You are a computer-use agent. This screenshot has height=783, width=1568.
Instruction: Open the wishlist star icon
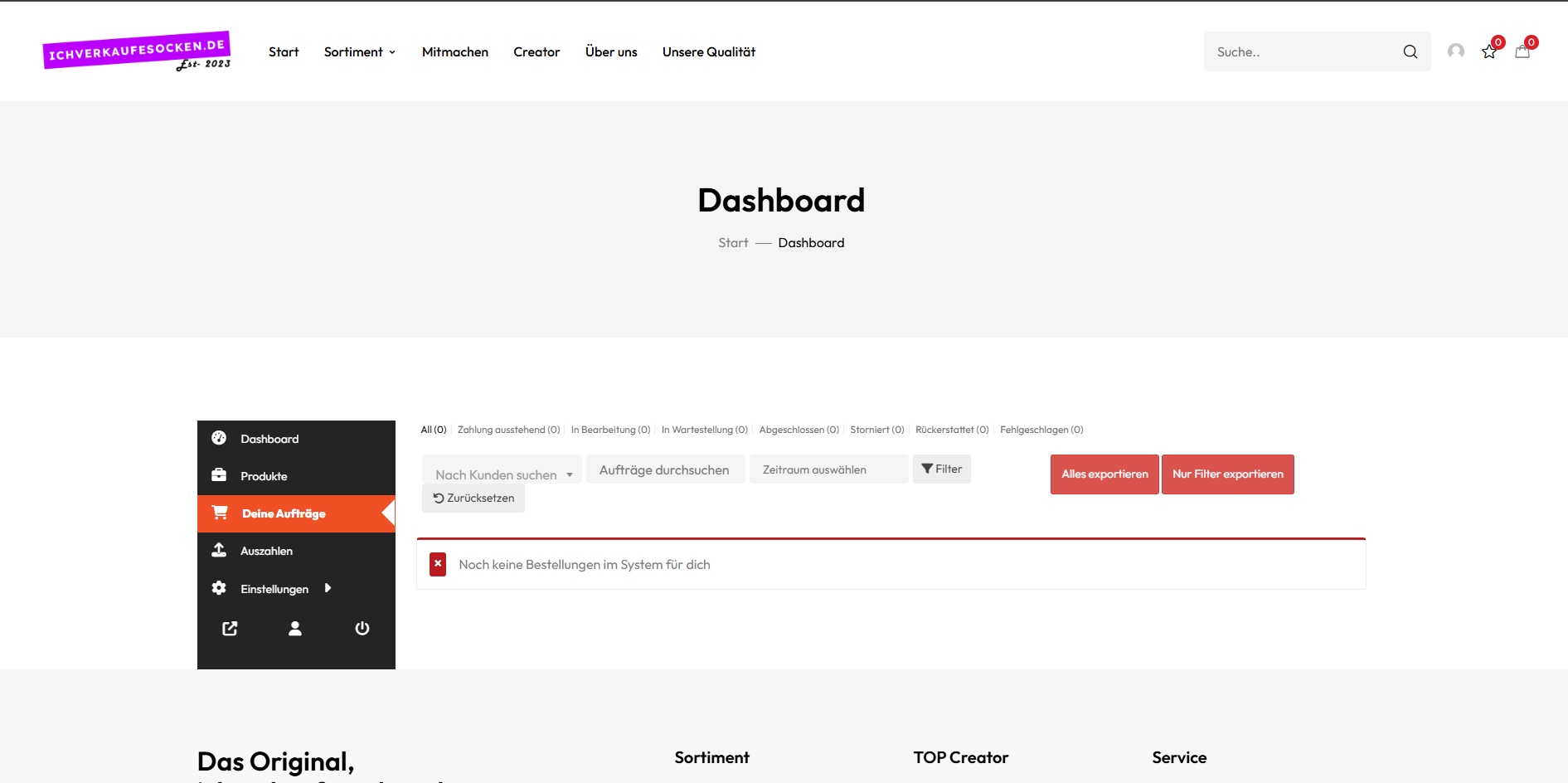click(1489, 52)
